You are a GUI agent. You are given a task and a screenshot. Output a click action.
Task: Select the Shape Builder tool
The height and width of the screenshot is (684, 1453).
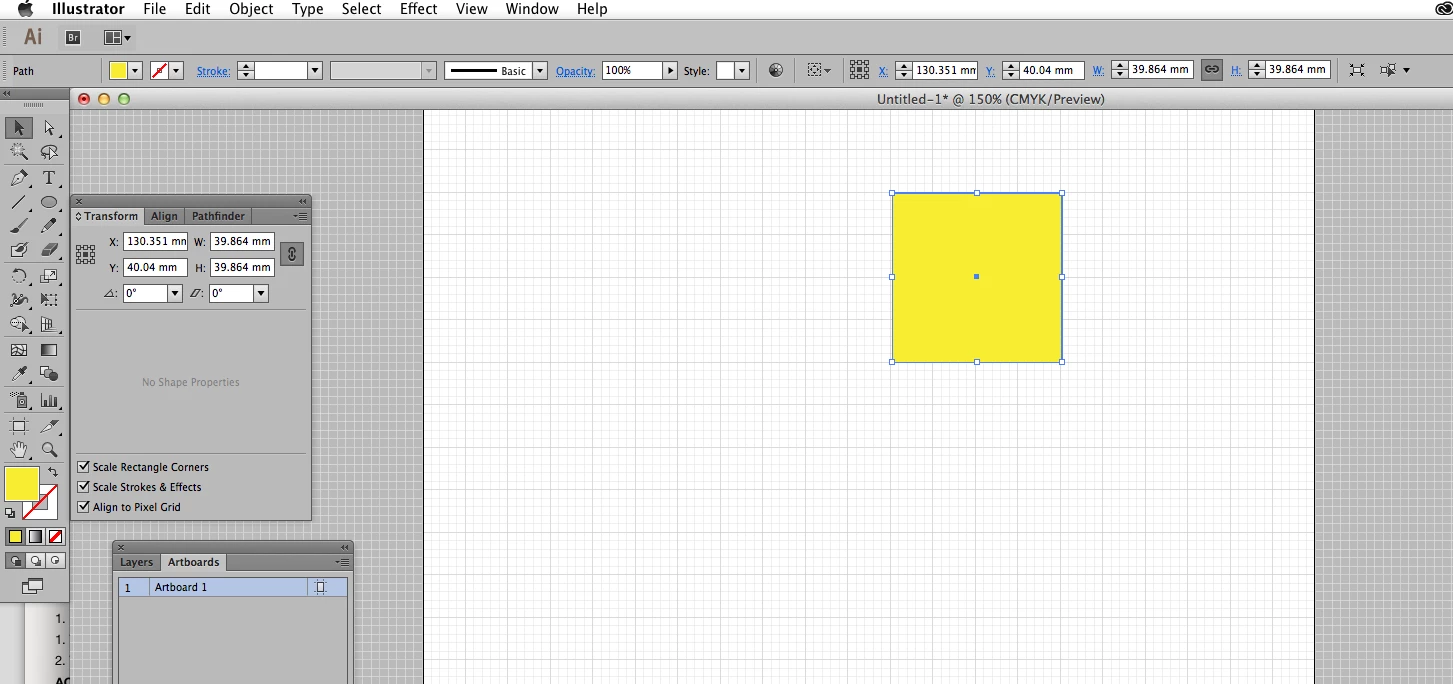19,324
